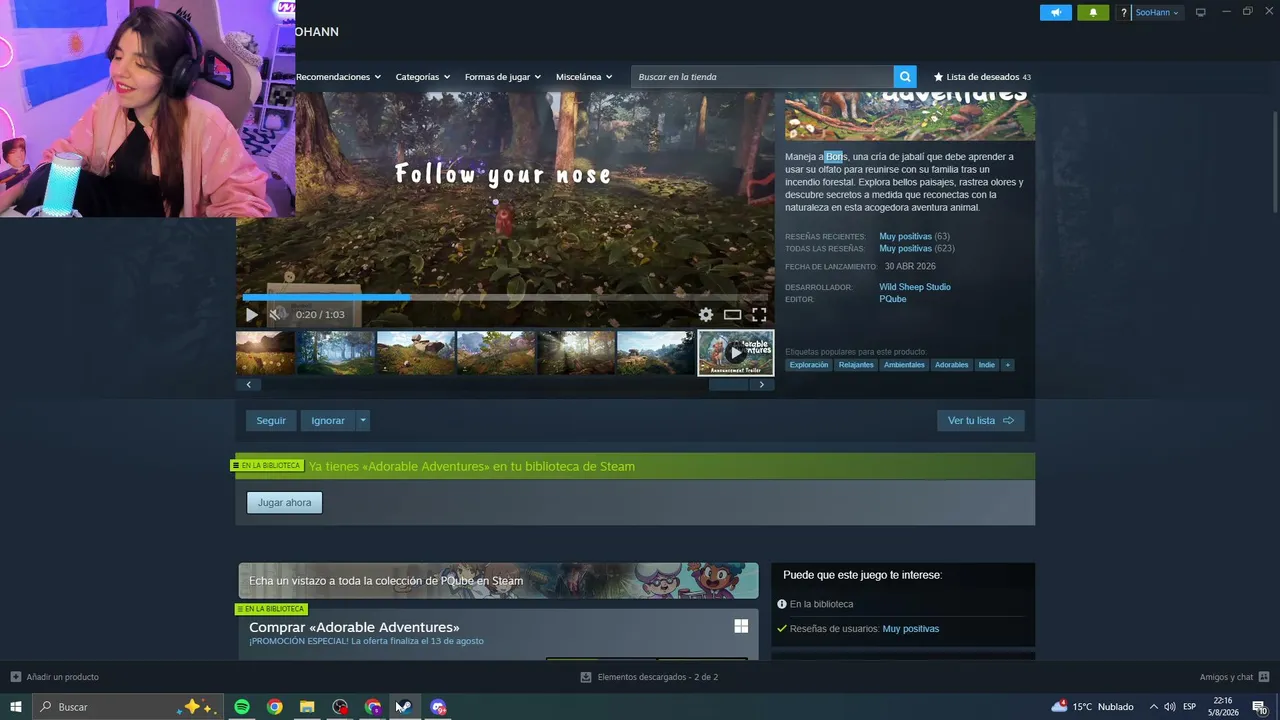Open File Explorer from the taskbar
The height and width of the screenshot is (720, 1280).
click(307, 707)
